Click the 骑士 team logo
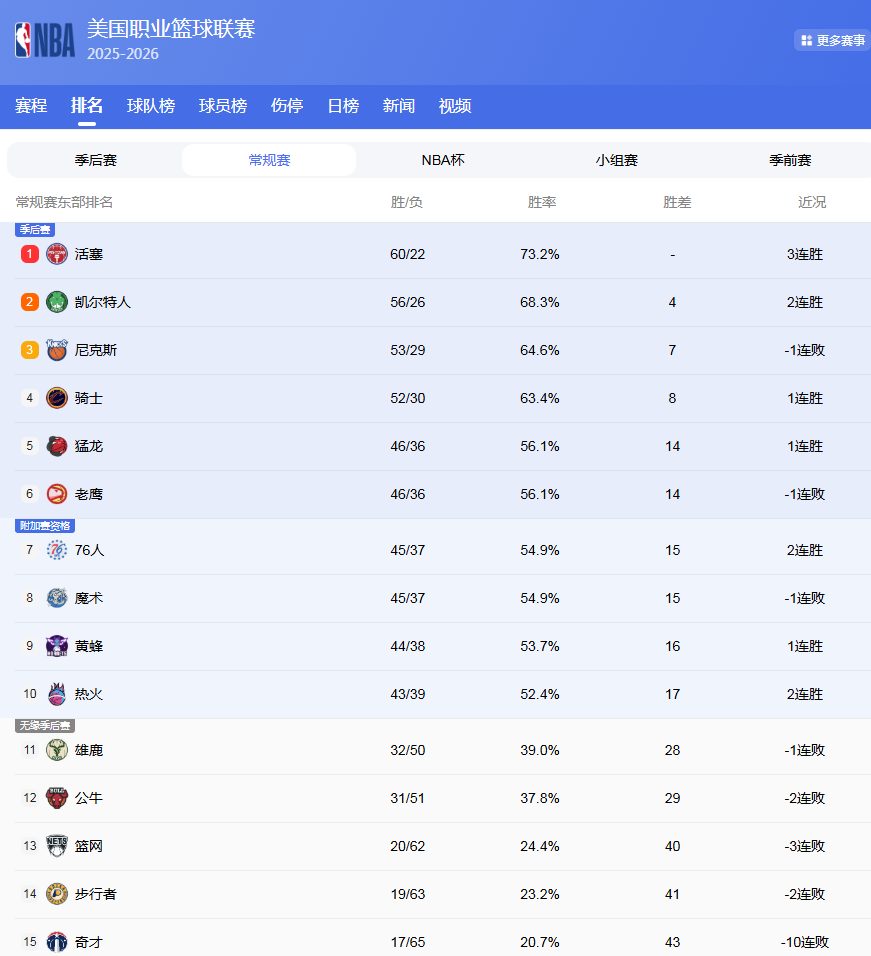871x956 pixels. coord(57,398)
